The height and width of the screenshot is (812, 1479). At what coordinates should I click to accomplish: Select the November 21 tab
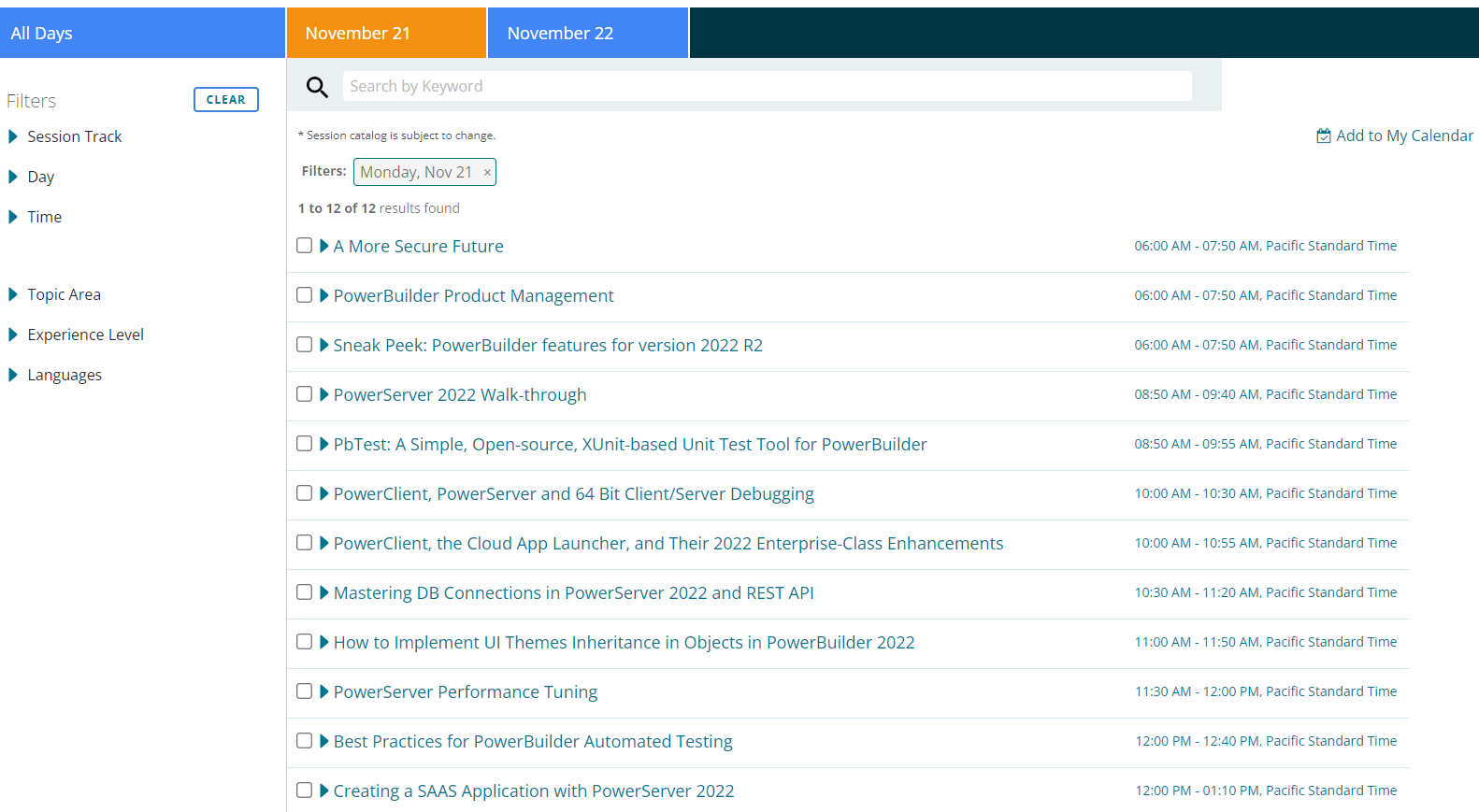tap(386, 33)
